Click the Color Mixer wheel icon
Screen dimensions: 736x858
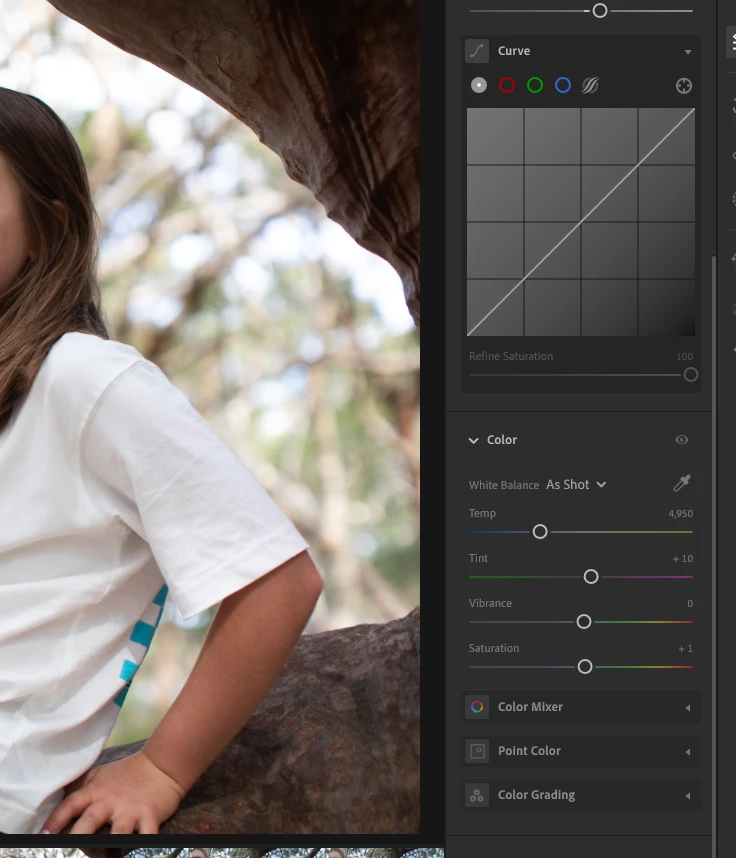click(x=477, y=707)
